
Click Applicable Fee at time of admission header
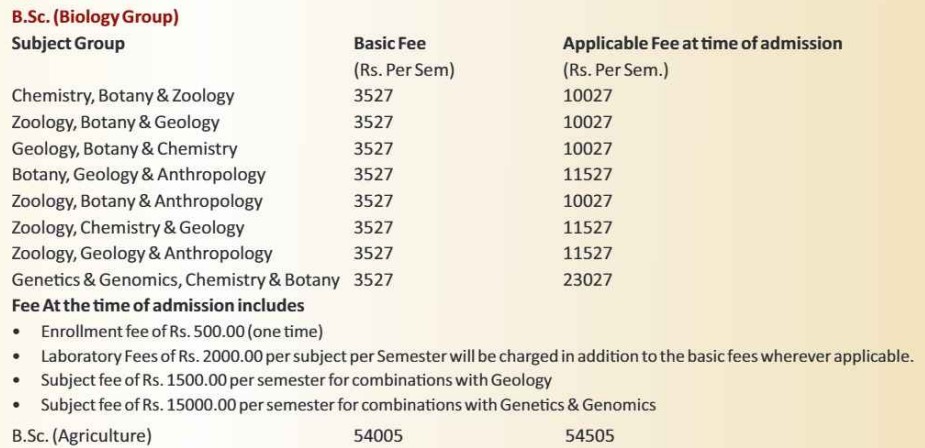click(x=702, y=44)
